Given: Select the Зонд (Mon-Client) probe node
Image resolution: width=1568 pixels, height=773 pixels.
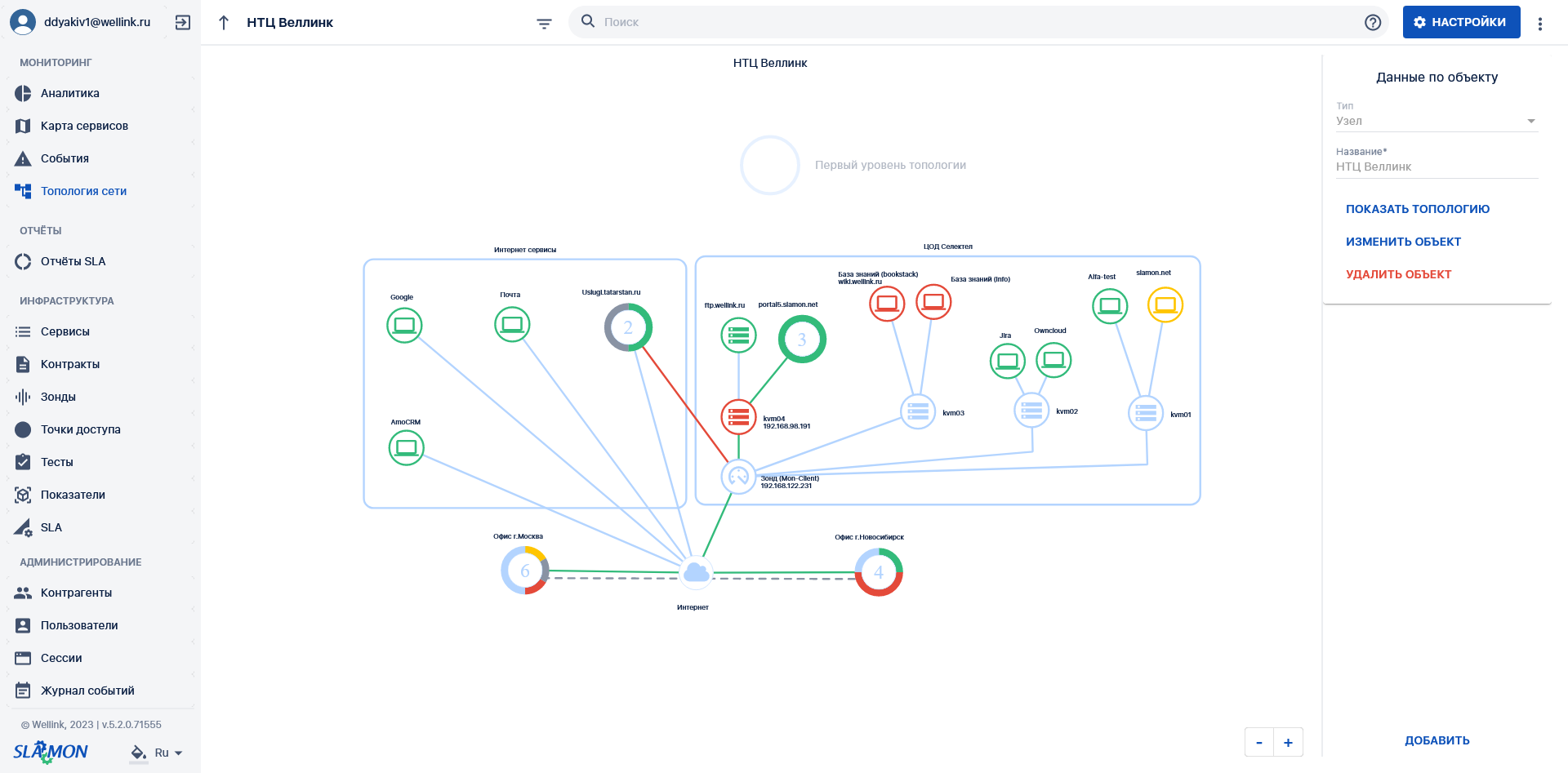Looking at the screenshot, I should coord(738,476).
